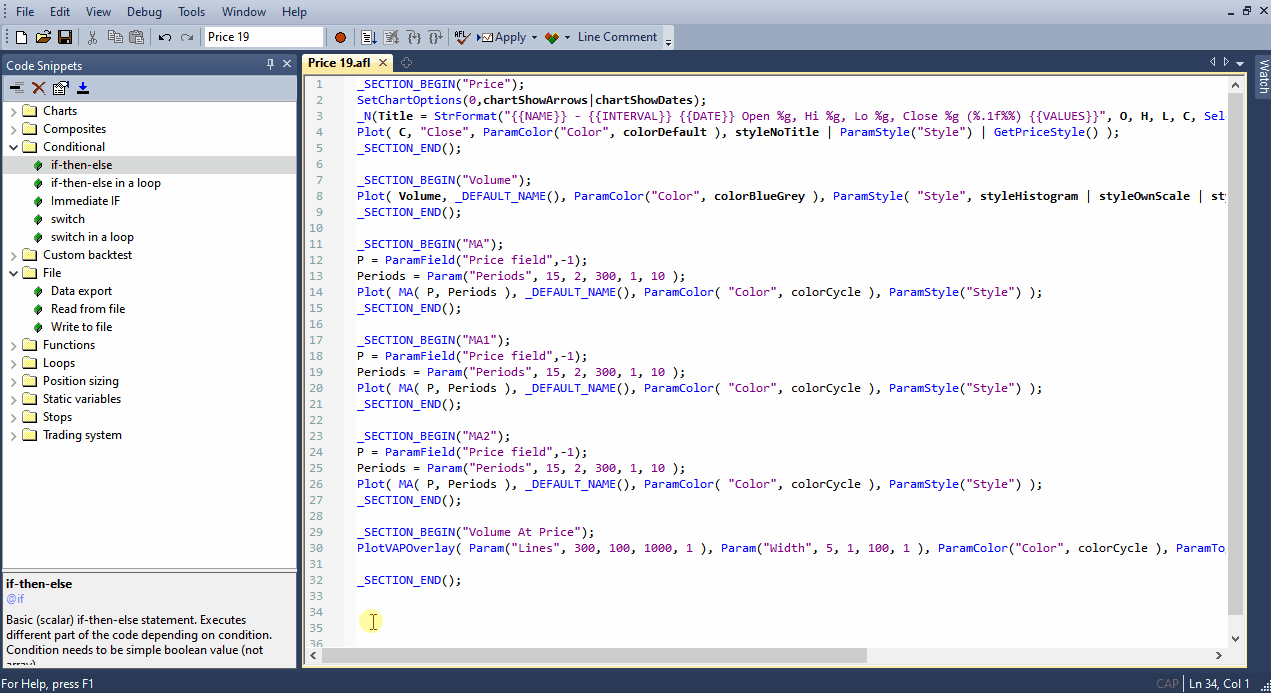
Task: Add new tab with plus icon
Action: (406, 63)
